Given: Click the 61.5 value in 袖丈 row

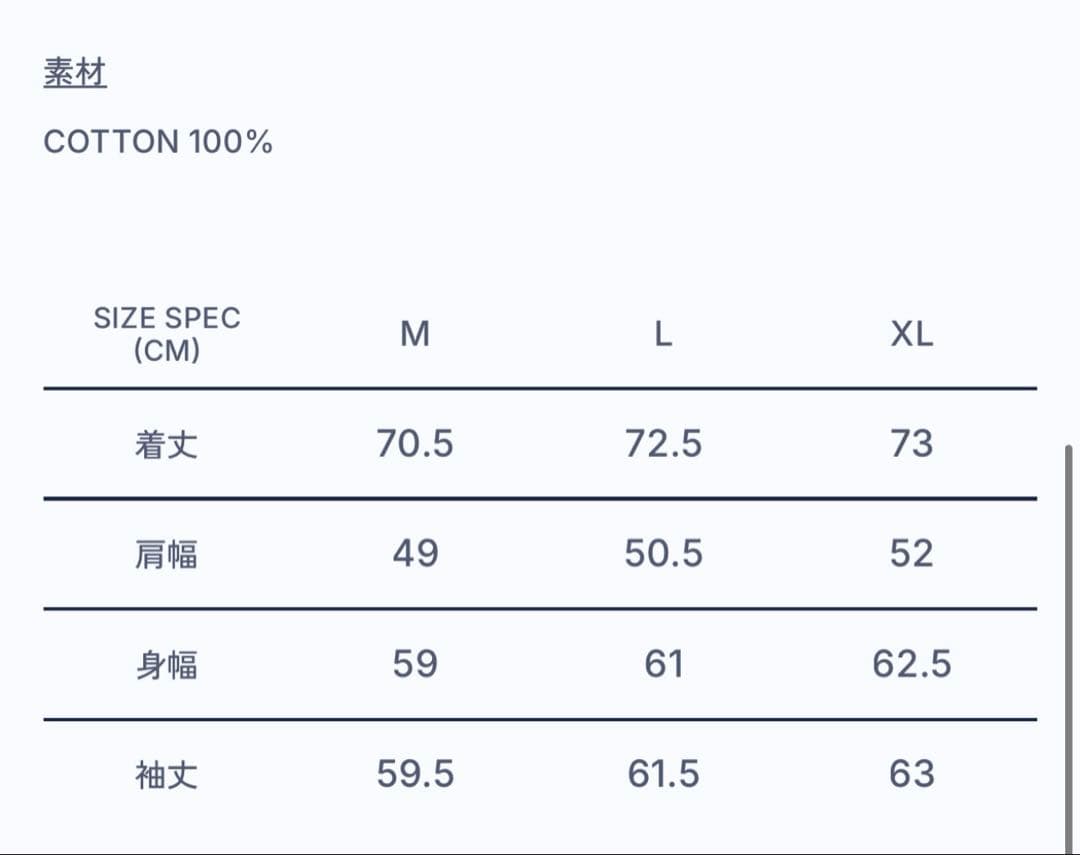Looking at the screenshot, I should click(663, 773).
